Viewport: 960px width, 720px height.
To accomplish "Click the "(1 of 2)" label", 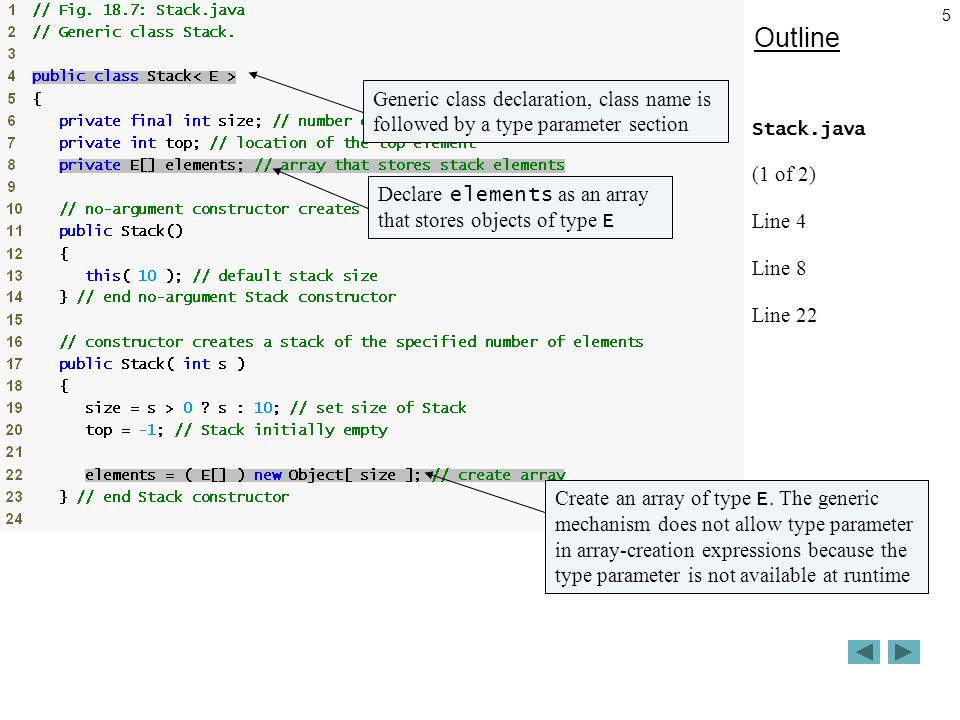I will [x=784, y=174].
